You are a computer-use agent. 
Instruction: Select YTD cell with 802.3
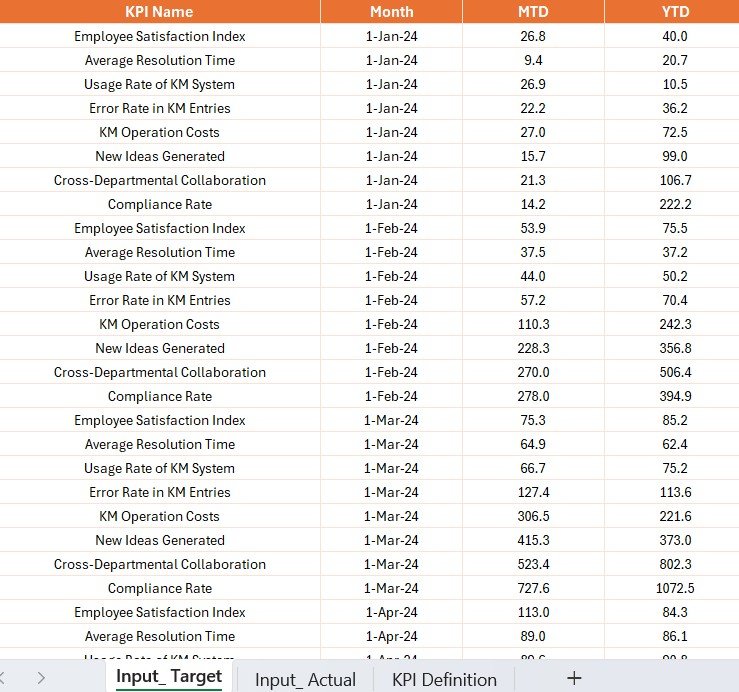tap(675, 564)
